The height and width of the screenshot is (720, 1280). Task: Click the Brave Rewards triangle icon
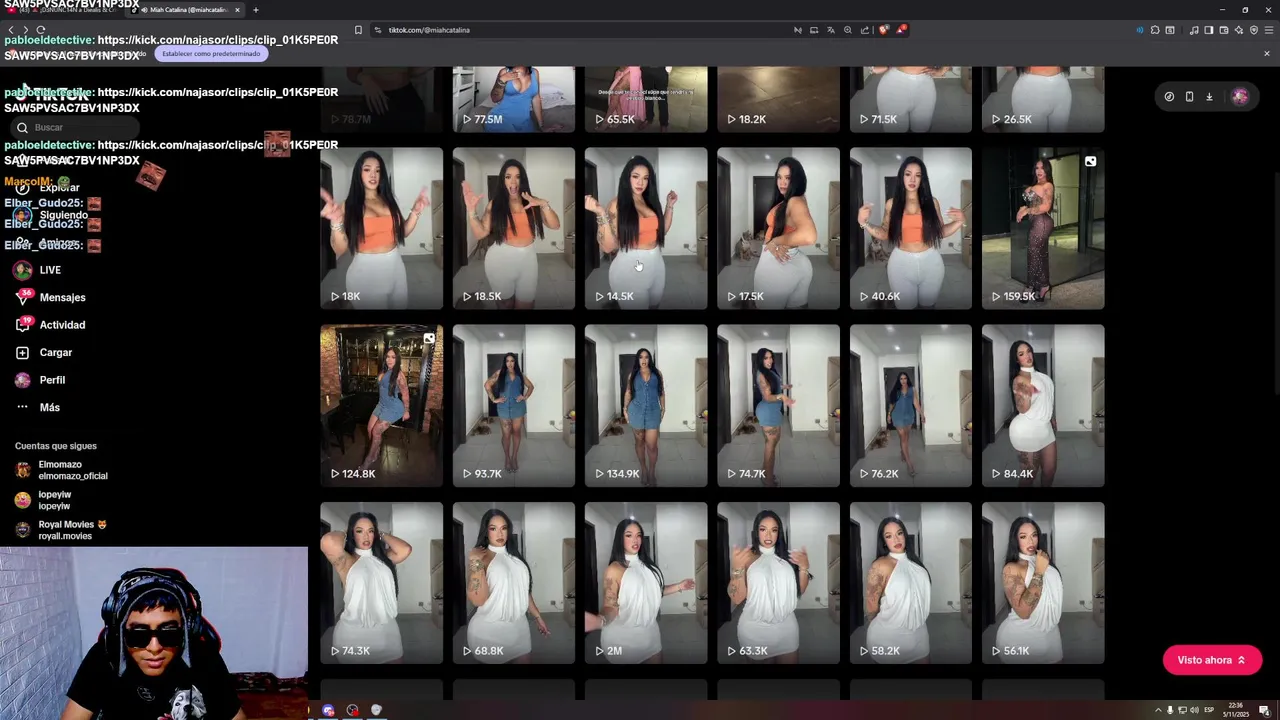(x=901, y=30)
